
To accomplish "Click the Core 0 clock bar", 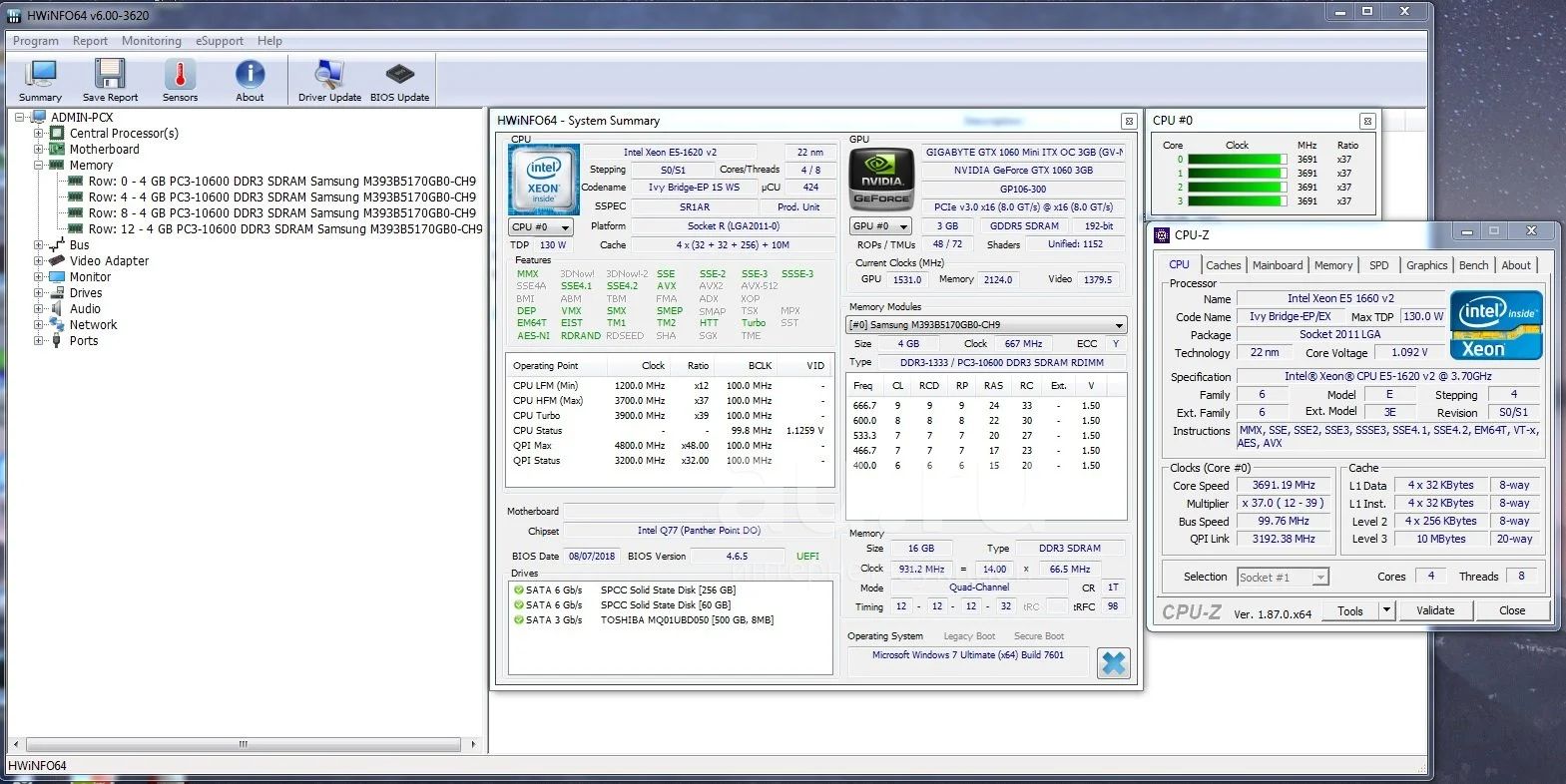I will click(1237, 160).
